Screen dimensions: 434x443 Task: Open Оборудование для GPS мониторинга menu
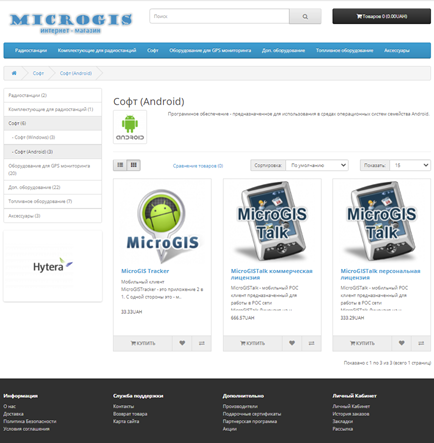(x=210, y=50)
